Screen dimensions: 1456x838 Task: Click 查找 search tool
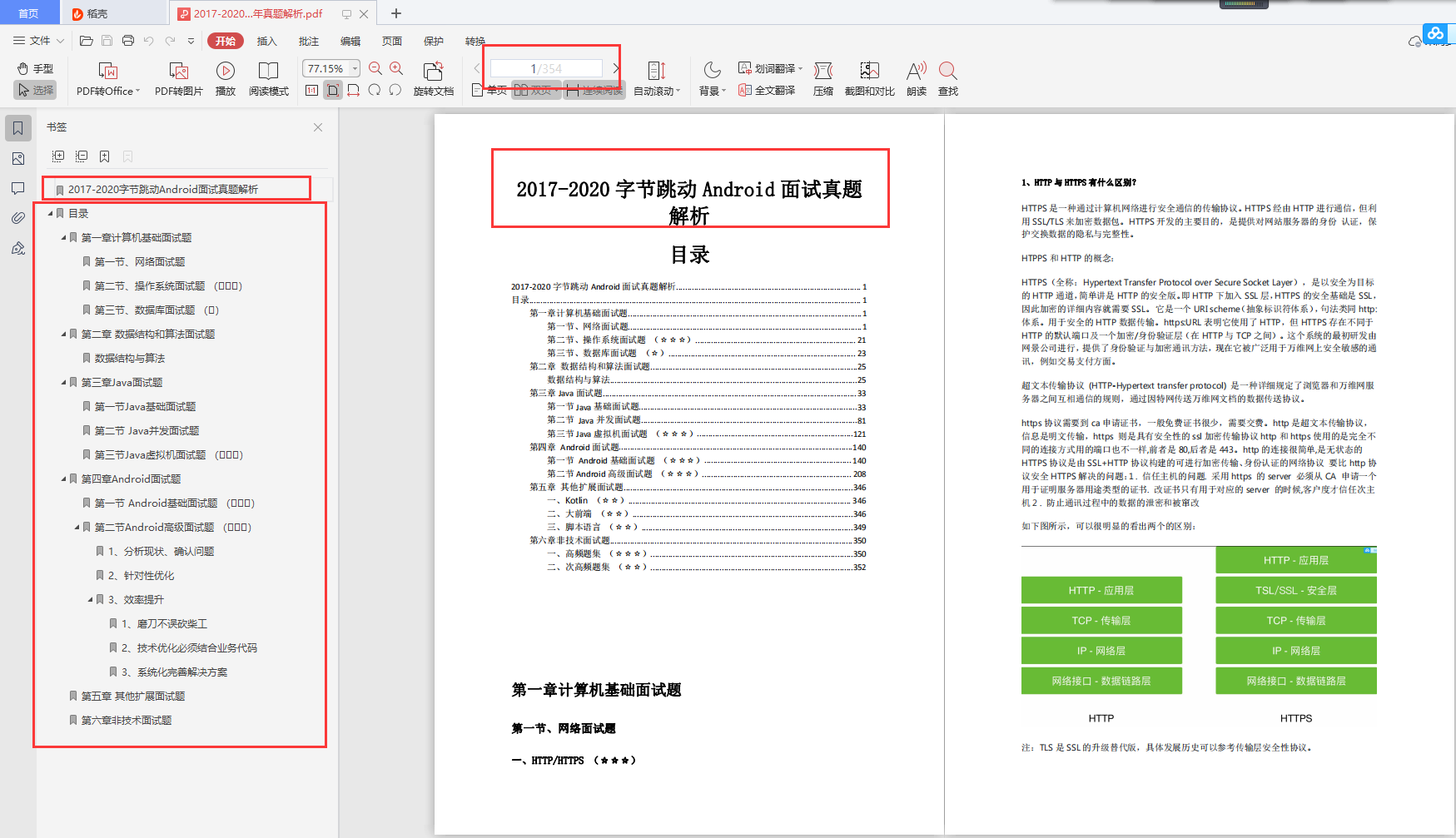tap(947, 79)
